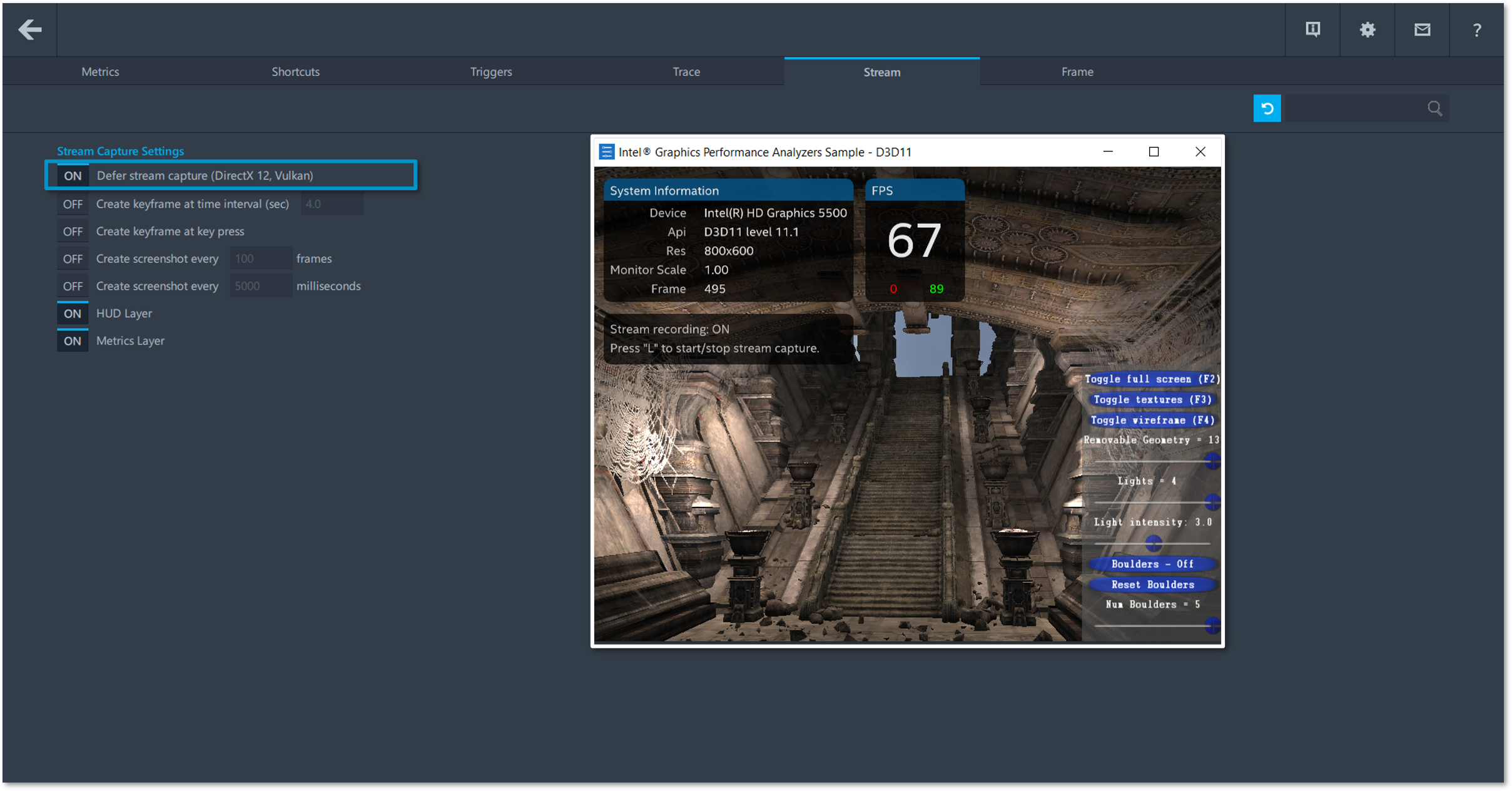Enable Create keyframe at key press
This screenshot has width=1512, height=791.
(73, 232)
